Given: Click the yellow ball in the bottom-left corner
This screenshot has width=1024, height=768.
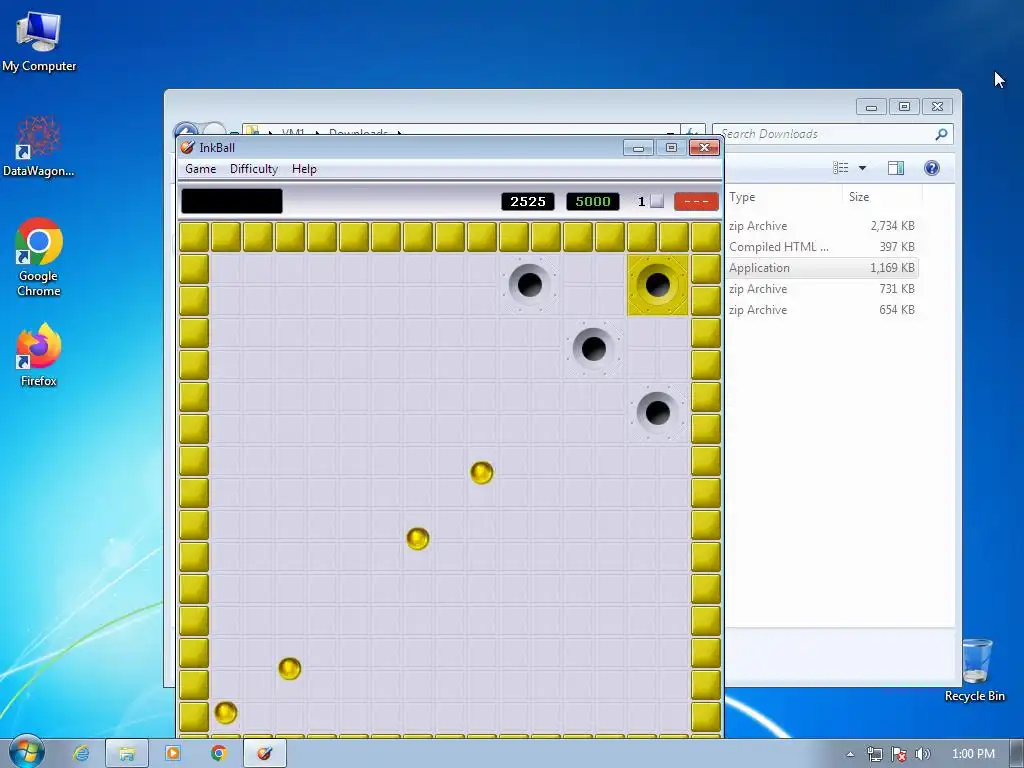Looking at the screenshot, I should [x=226, y=712].
